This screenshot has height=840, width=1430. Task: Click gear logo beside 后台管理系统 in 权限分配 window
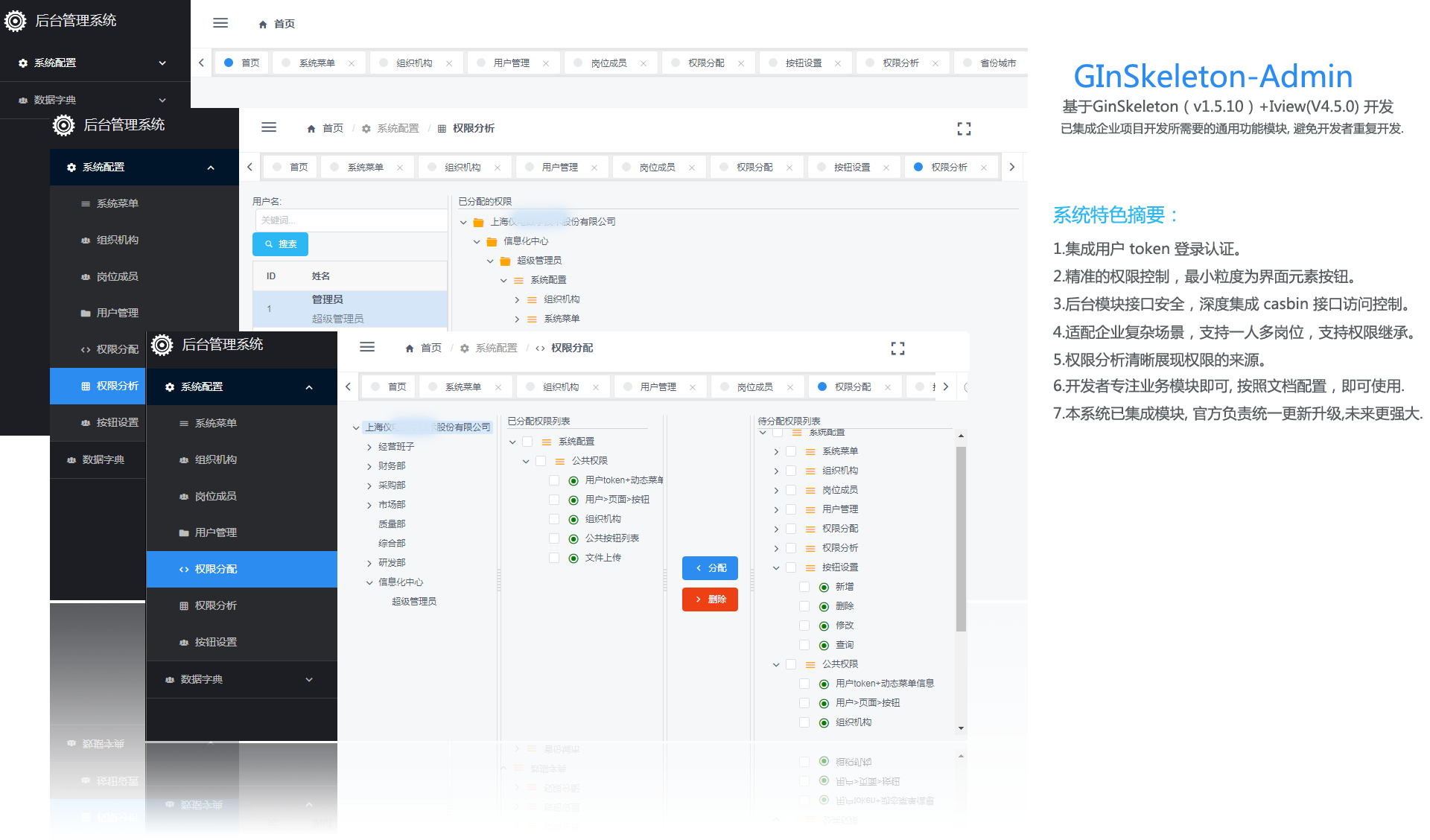(162, 345)
